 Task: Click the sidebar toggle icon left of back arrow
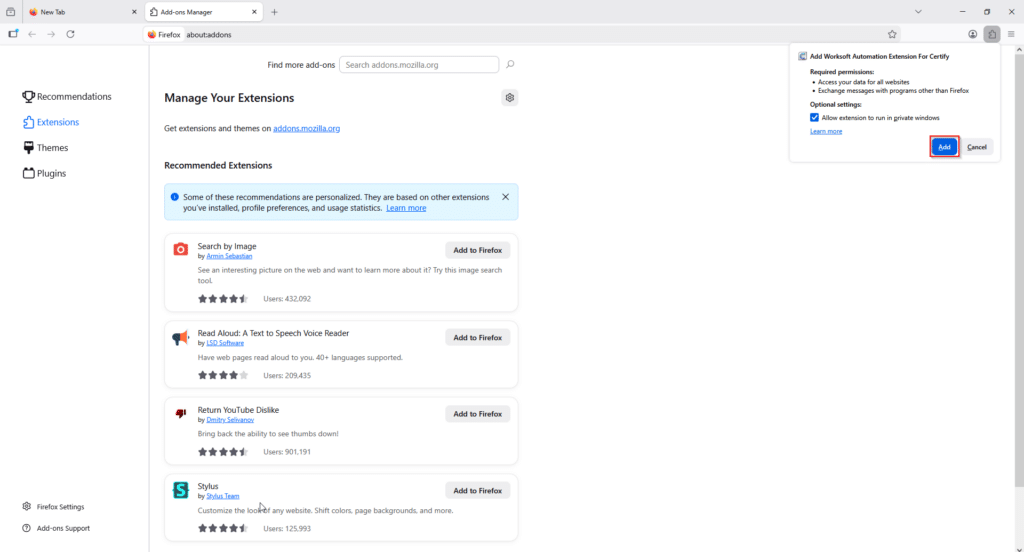pos(13,35)
